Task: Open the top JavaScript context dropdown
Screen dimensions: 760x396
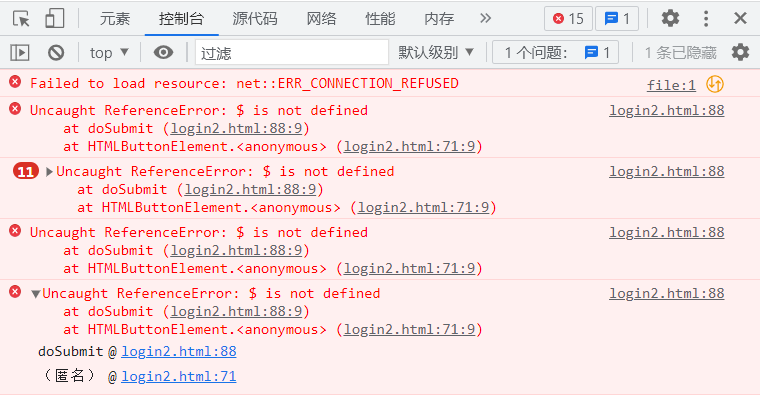Action: pos(109,52)
